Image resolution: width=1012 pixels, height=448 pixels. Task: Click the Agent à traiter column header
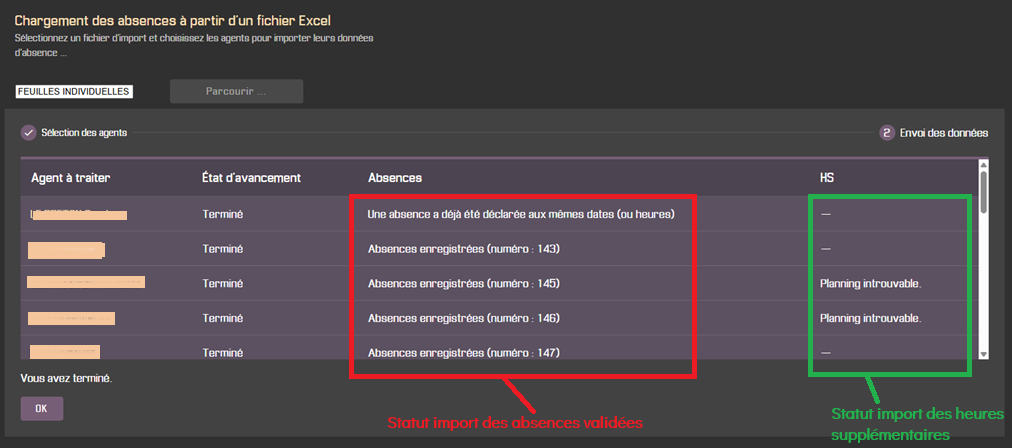coord(70,178)
